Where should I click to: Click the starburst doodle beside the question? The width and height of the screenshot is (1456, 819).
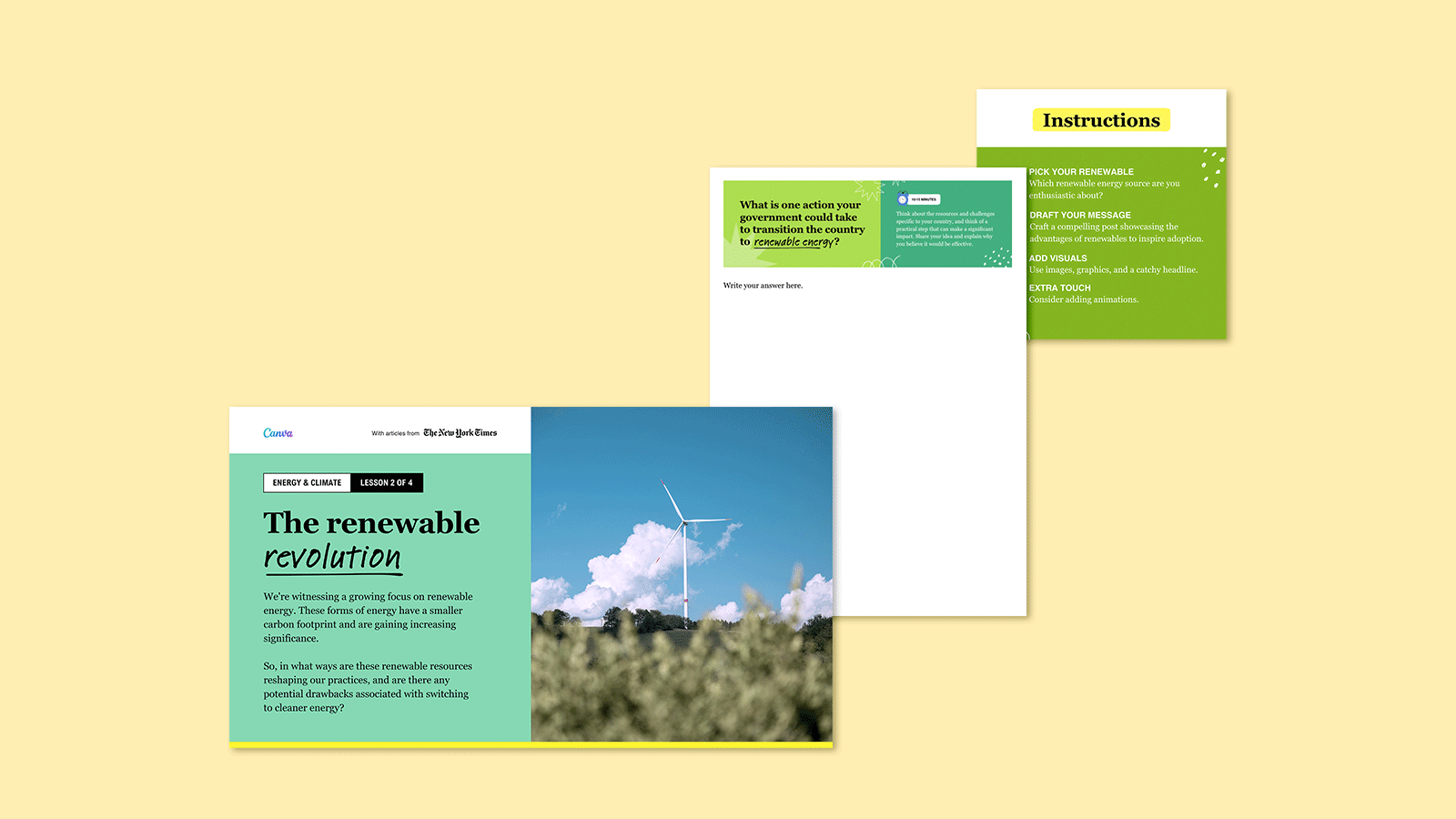coord(867,191)
